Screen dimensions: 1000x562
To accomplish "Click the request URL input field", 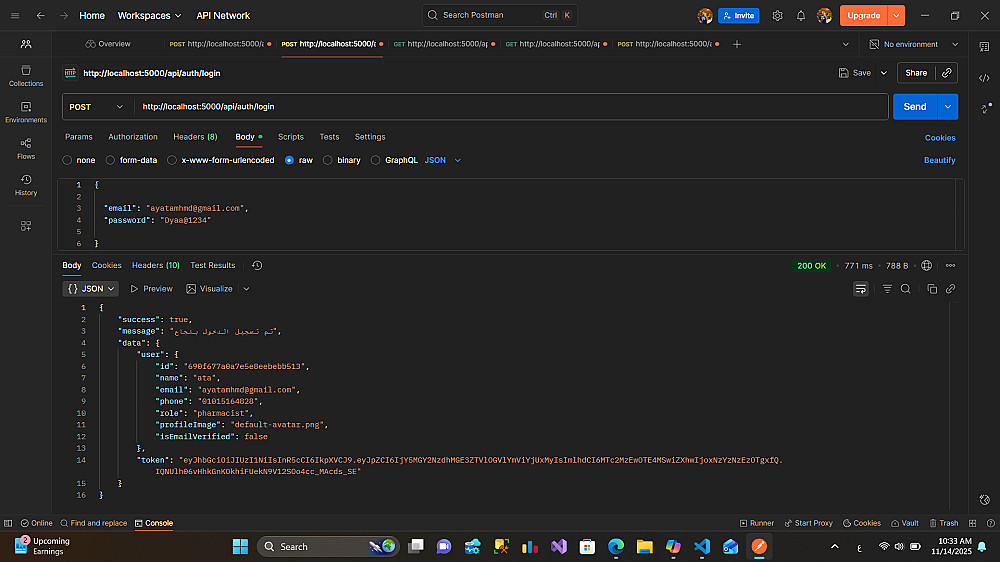I will [510, 107].
